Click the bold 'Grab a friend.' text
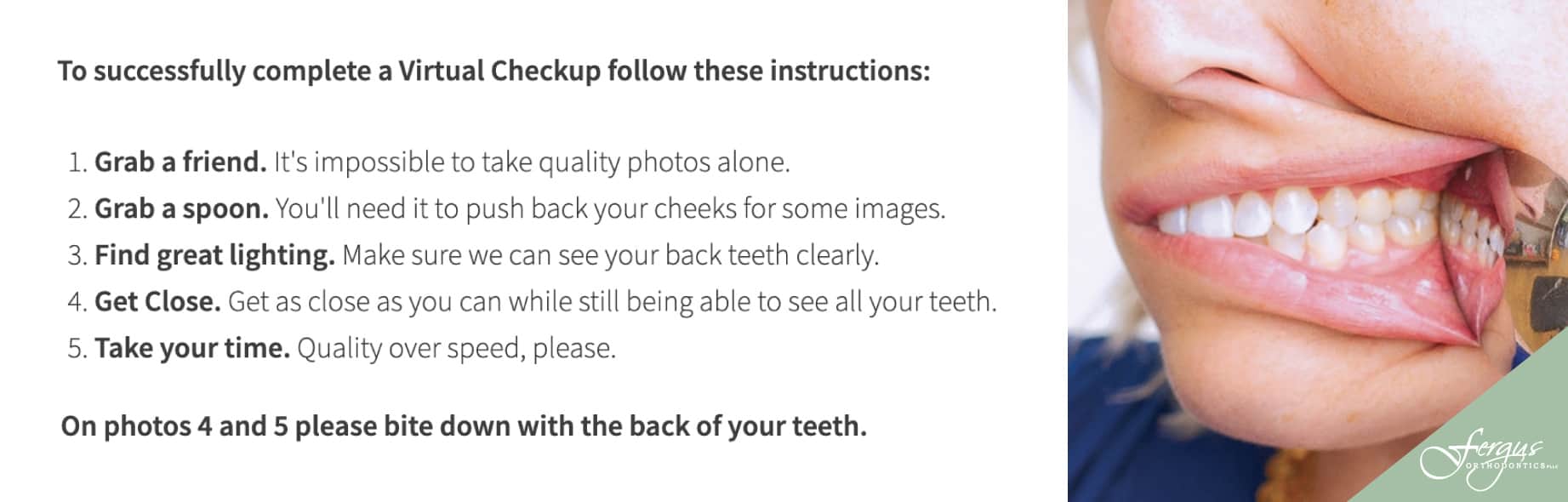 tap(180, 162)
